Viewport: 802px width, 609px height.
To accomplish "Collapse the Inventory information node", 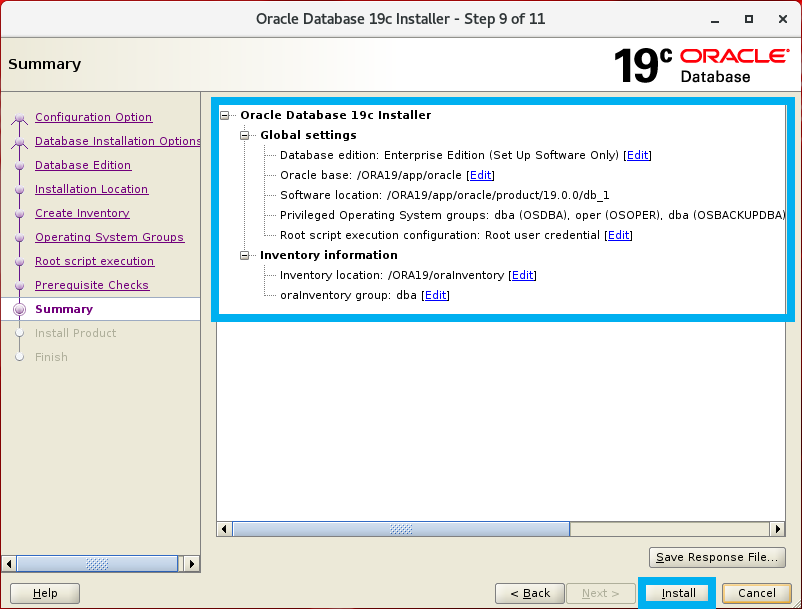I will [244, 255].
